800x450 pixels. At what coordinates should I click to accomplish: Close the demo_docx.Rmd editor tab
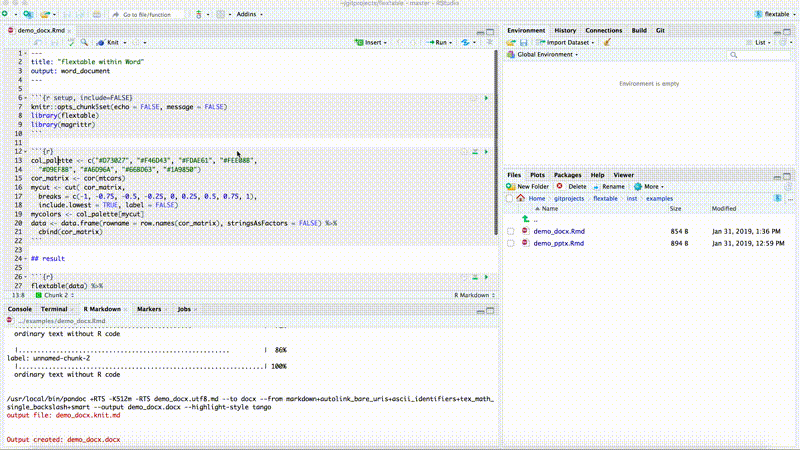[70, 31]
